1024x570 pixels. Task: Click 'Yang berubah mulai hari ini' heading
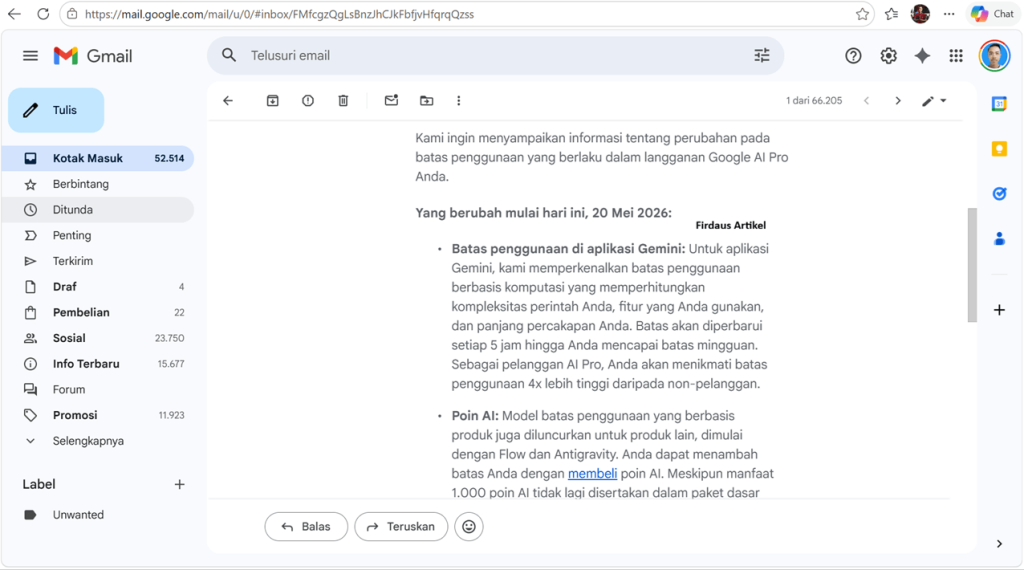point(543,213)
